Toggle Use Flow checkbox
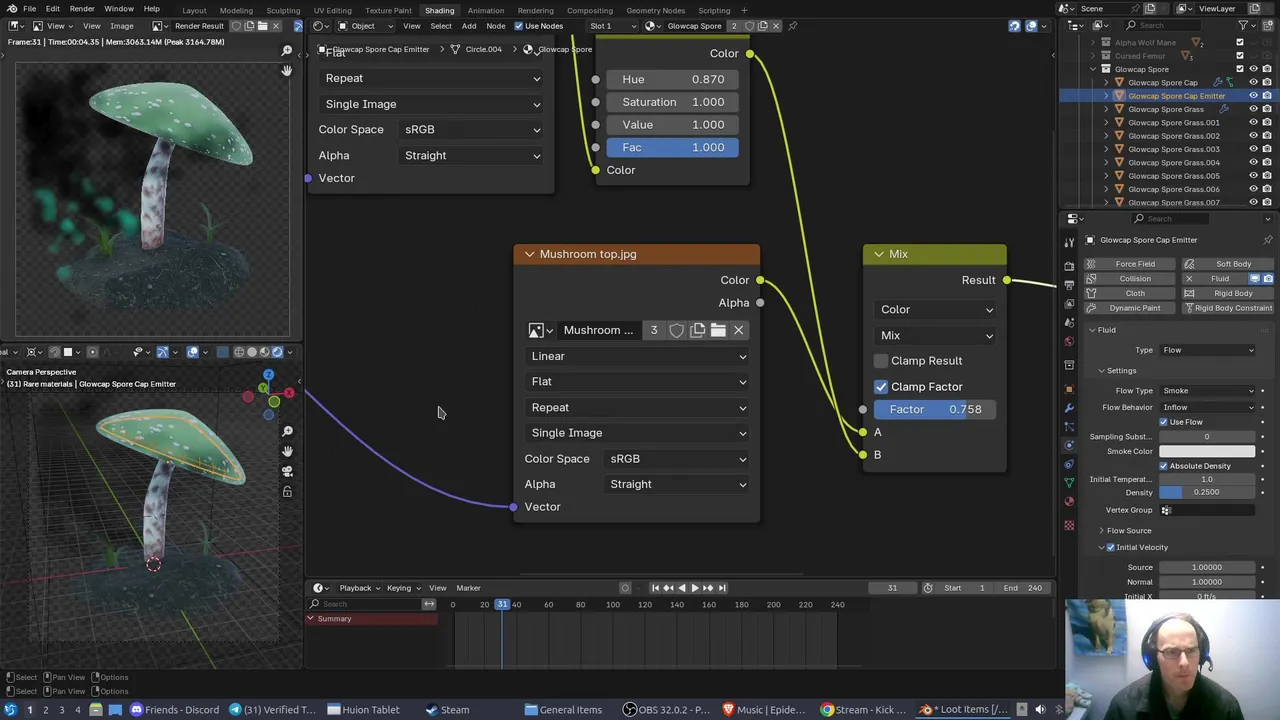The image size is (1280, 720). click(x=1164, y=422)
